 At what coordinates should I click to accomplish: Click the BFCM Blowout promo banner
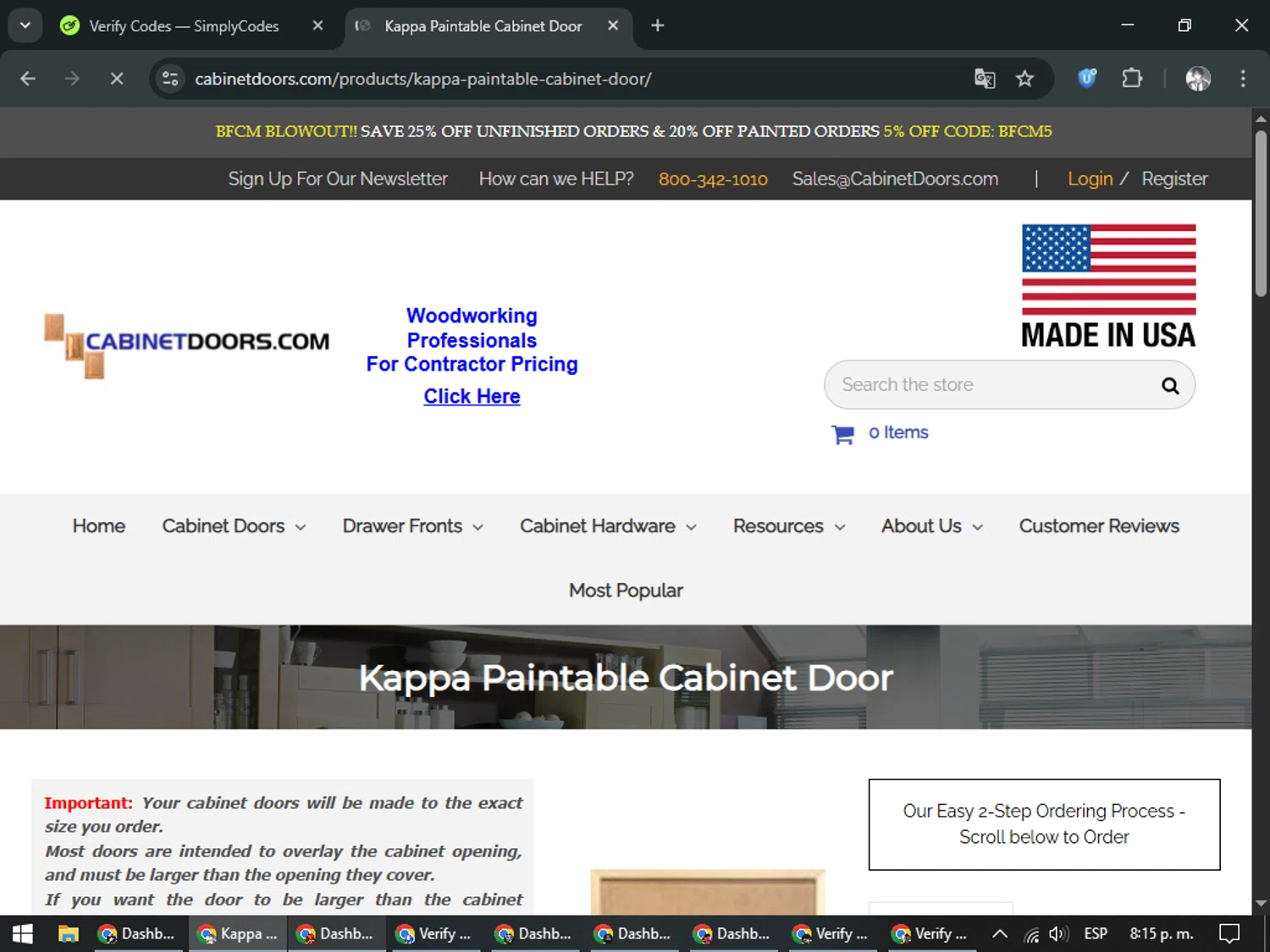pyautogui.click(x=633, y=132)
